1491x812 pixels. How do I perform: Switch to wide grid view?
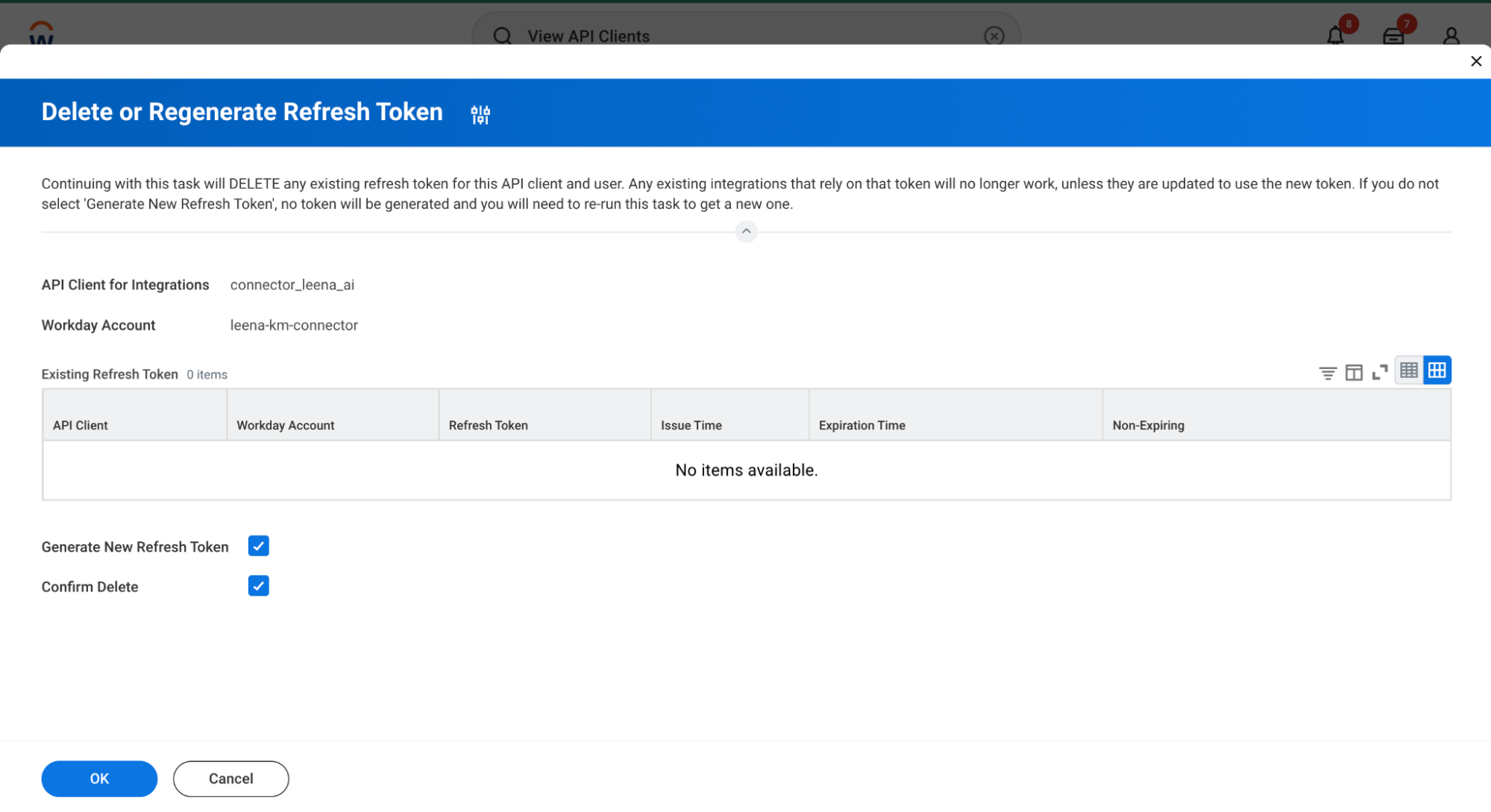coord(1437,371)
